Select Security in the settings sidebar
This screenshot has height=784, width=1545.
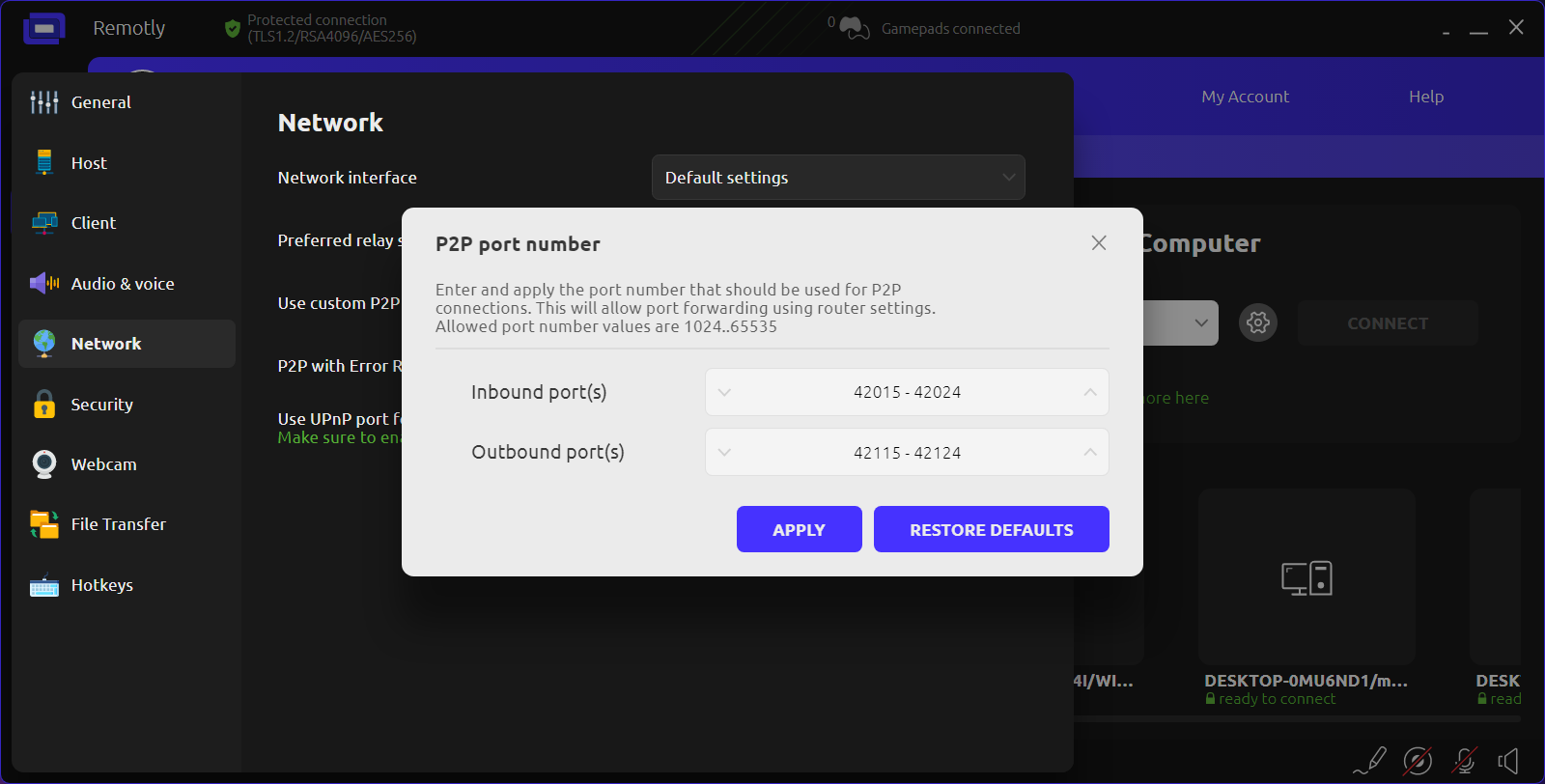tap(101, 405)
